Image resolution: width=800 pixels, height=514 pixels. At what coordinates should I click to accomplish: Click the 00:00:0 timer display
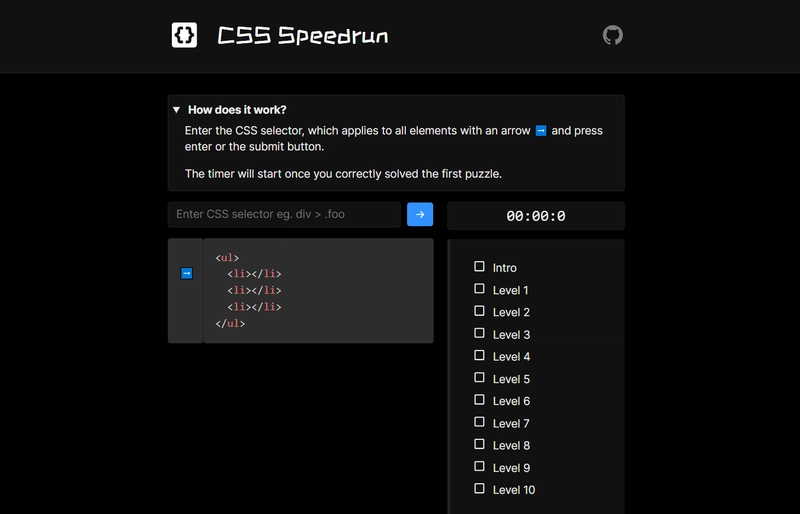pos(536,216)
